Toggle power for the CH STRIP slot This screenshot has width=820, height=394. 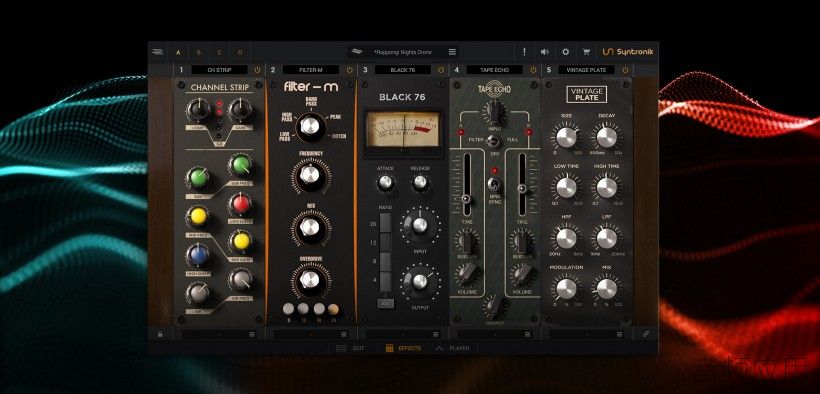pyautogui.click(x=257, y=70)
